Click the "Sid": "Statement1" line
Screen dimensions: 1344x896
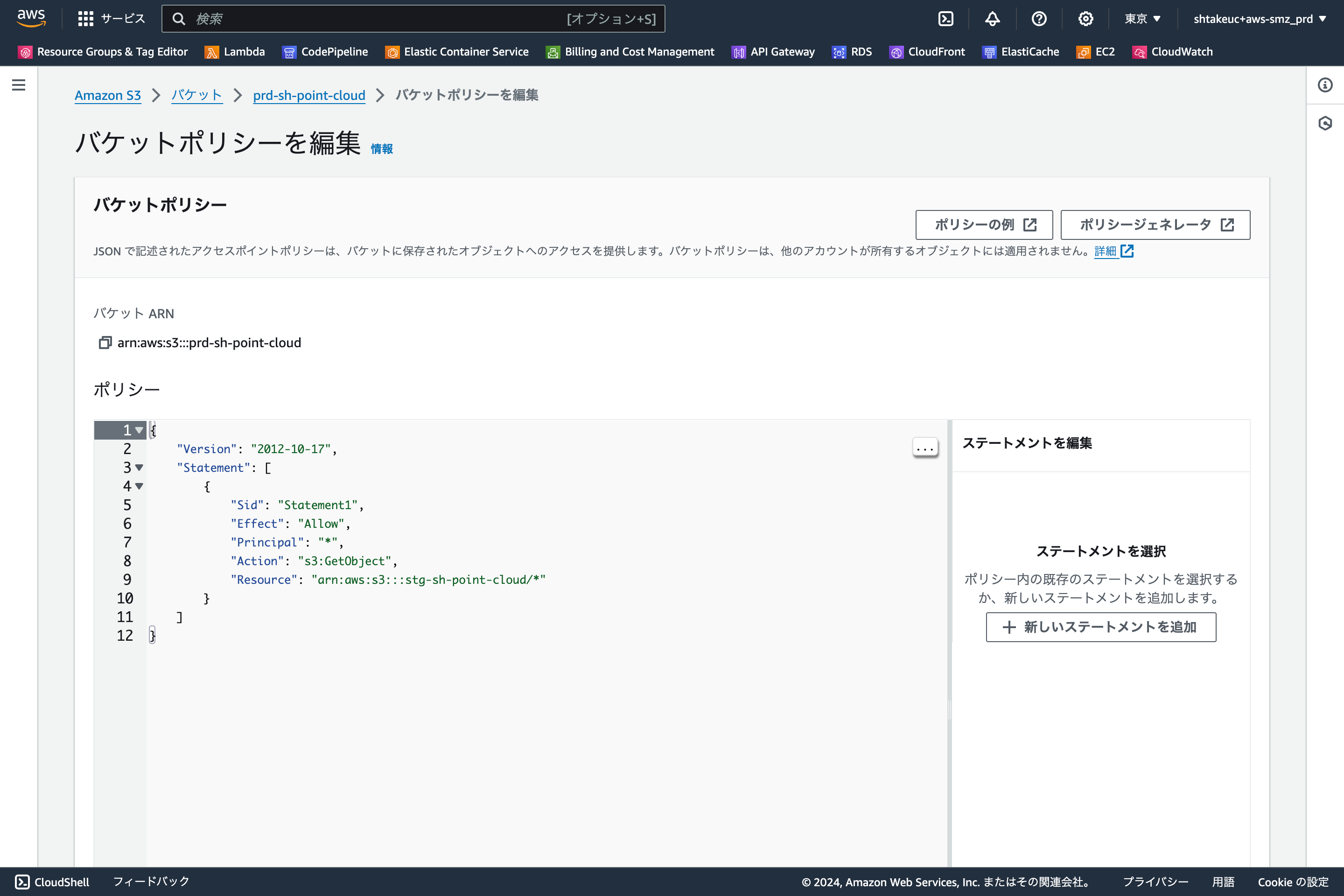click(x=297, y=505)
